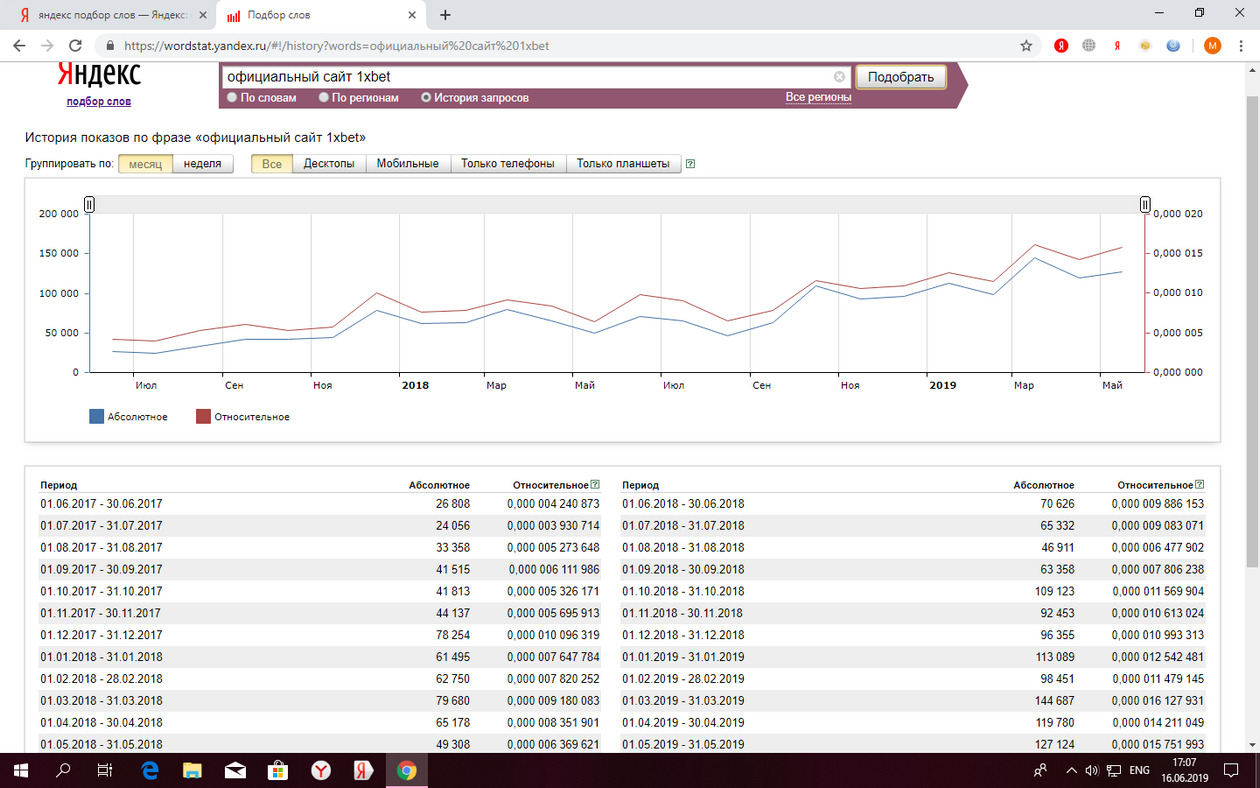
Task: Open Task View on the taskbar
Action: (x=104, y=771)
